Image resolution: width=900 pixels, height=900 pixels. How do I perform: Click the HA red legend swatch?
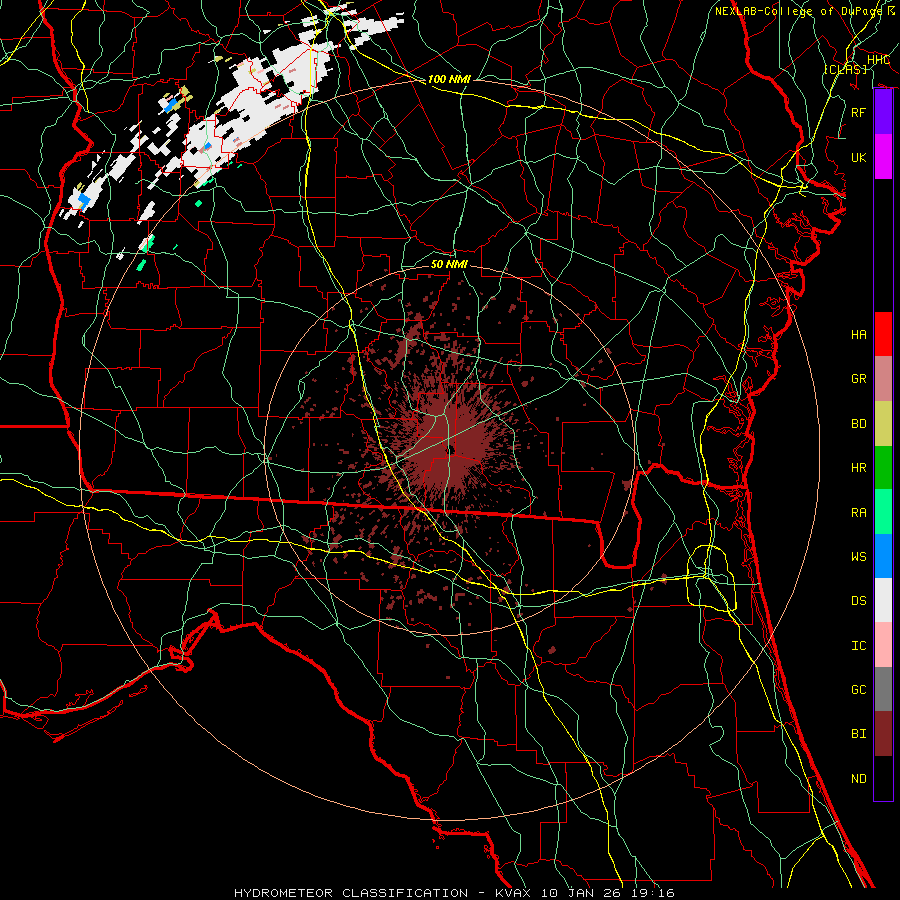883,334
